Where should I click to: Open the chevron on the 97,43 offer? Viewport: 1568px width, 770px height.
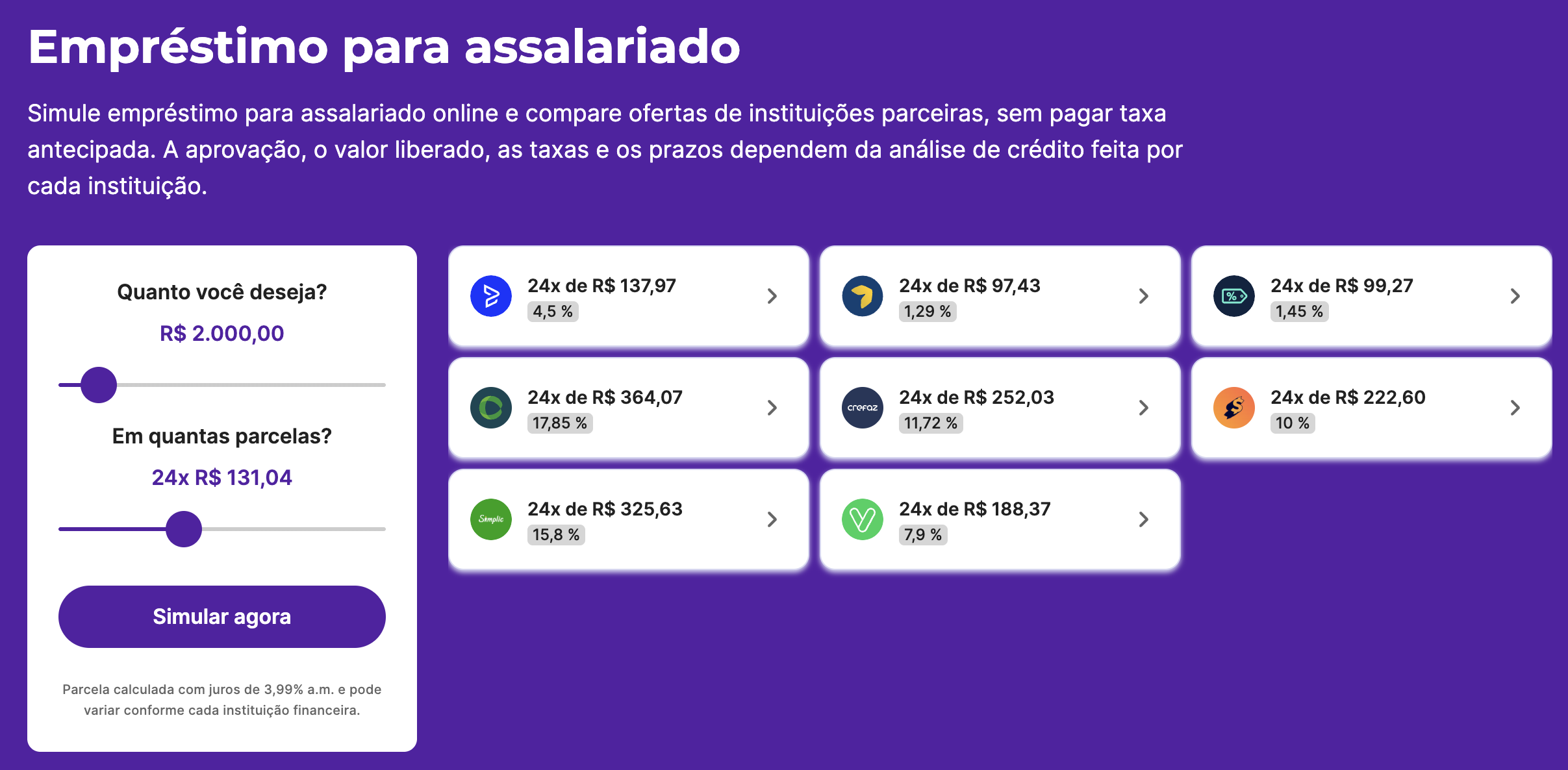1144,296
